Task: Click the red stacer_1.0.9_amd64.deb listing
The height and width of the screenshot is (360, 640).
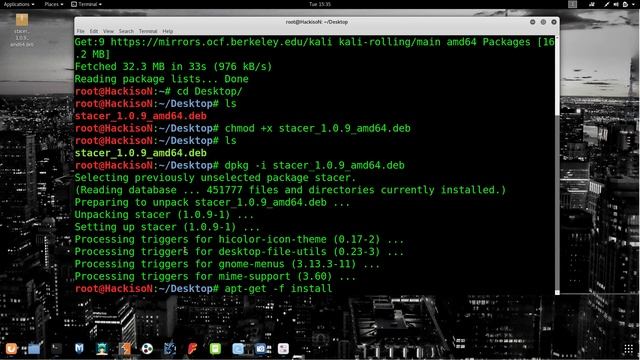Action: (x=140, y=116)
